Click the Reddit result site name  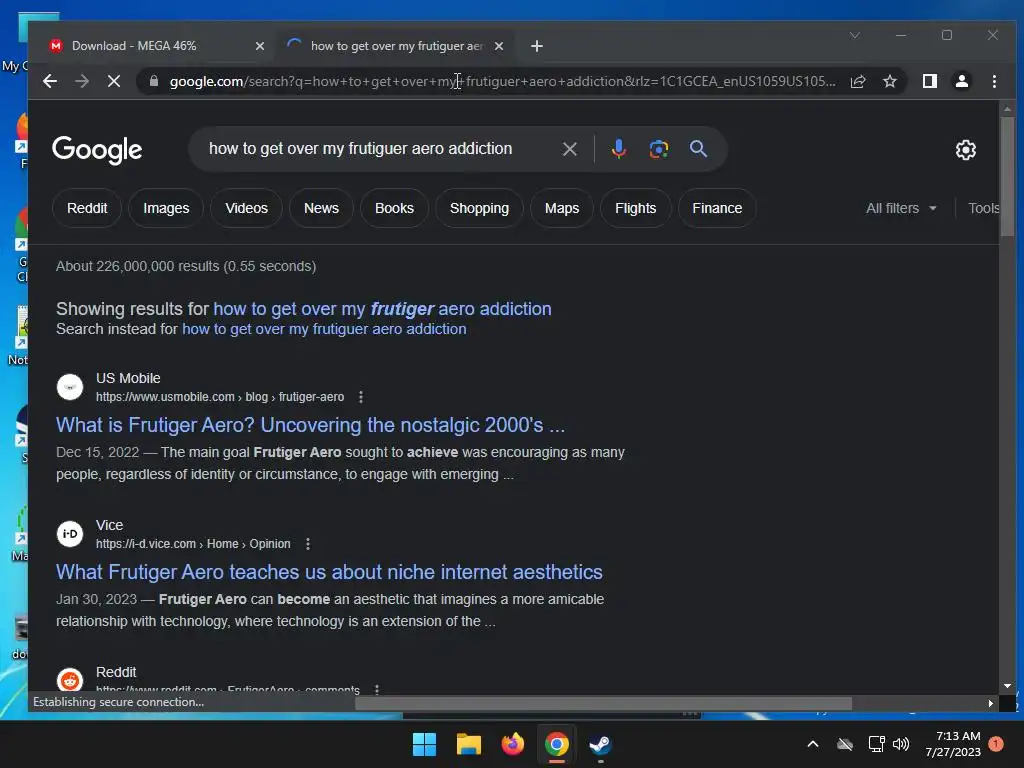tap(116, 672)
